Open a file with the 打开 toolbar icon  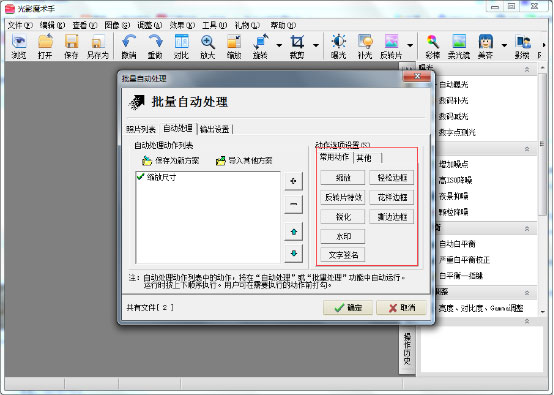[45, 42]
